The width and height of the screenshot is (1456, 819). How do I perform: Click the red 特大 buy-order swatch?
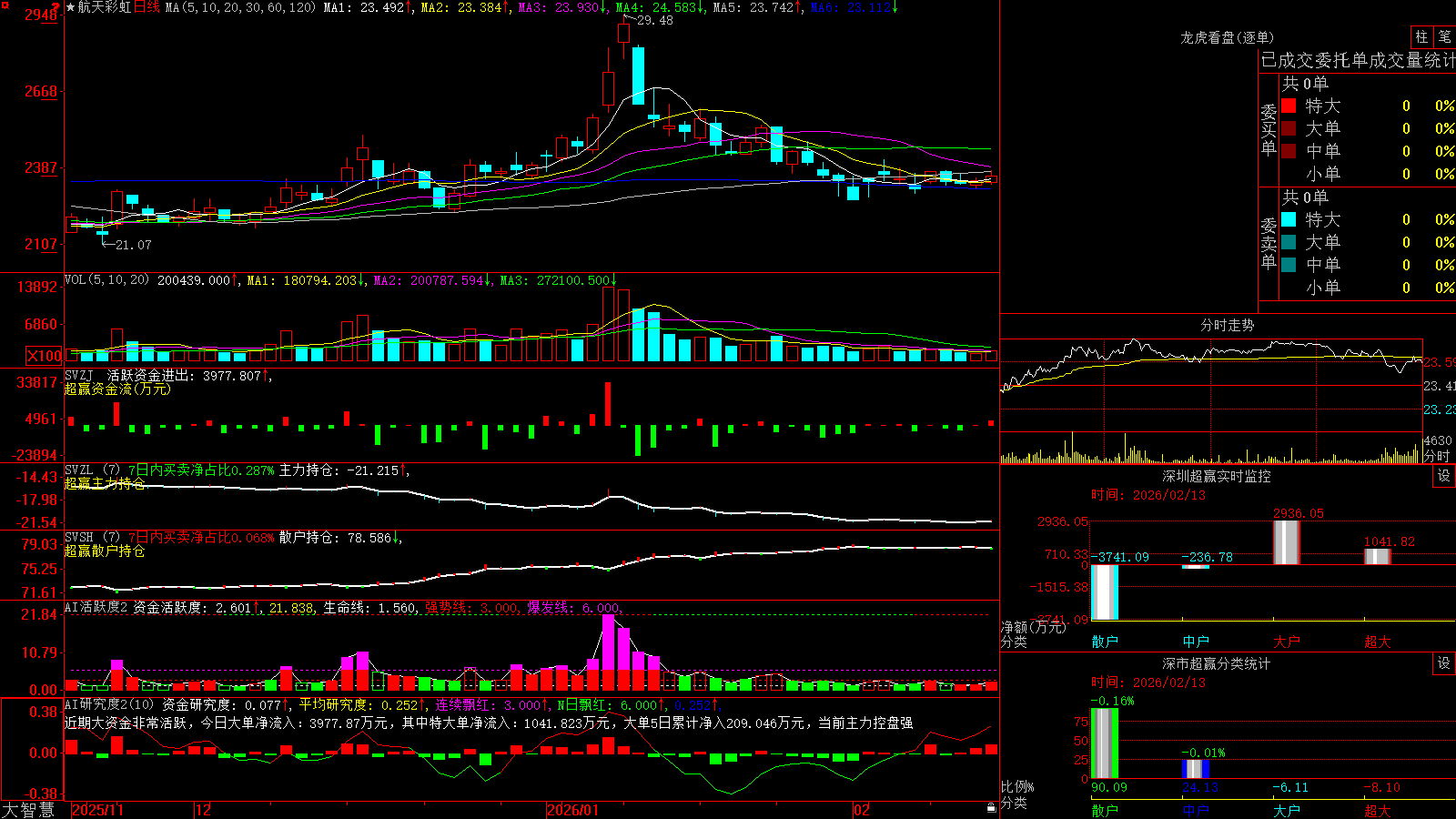pos(1289,106)
